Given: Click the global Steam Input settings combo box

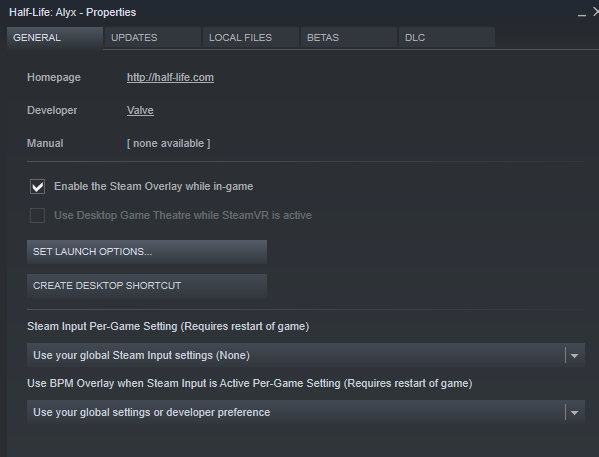Looking at the screenshot, I should 306,355.
